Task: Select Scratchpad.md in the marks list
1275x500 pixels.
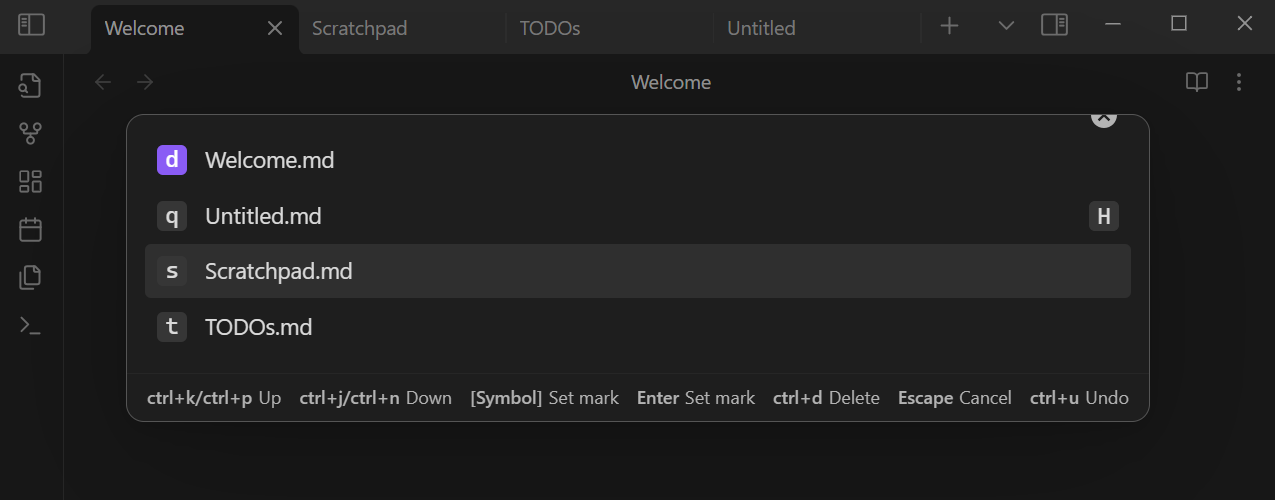Action: [638, 271]
